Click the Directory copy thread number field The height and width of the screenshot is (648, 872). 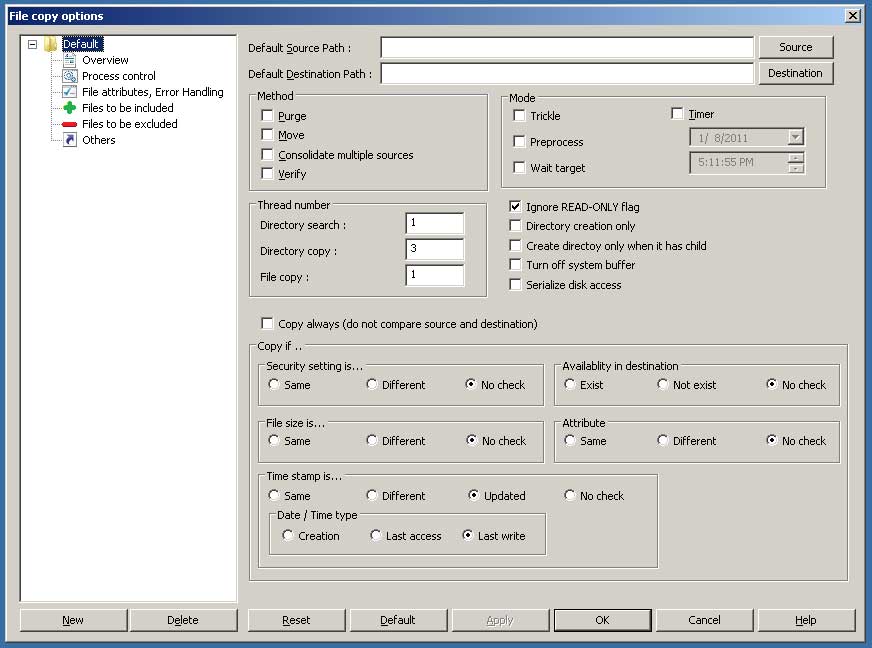[x=434, y=249]
